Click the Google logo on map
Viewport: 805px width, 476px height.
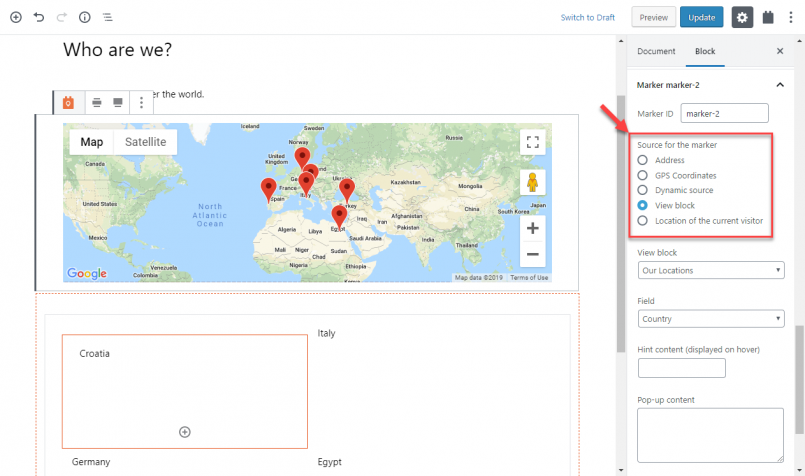(87, 273)
